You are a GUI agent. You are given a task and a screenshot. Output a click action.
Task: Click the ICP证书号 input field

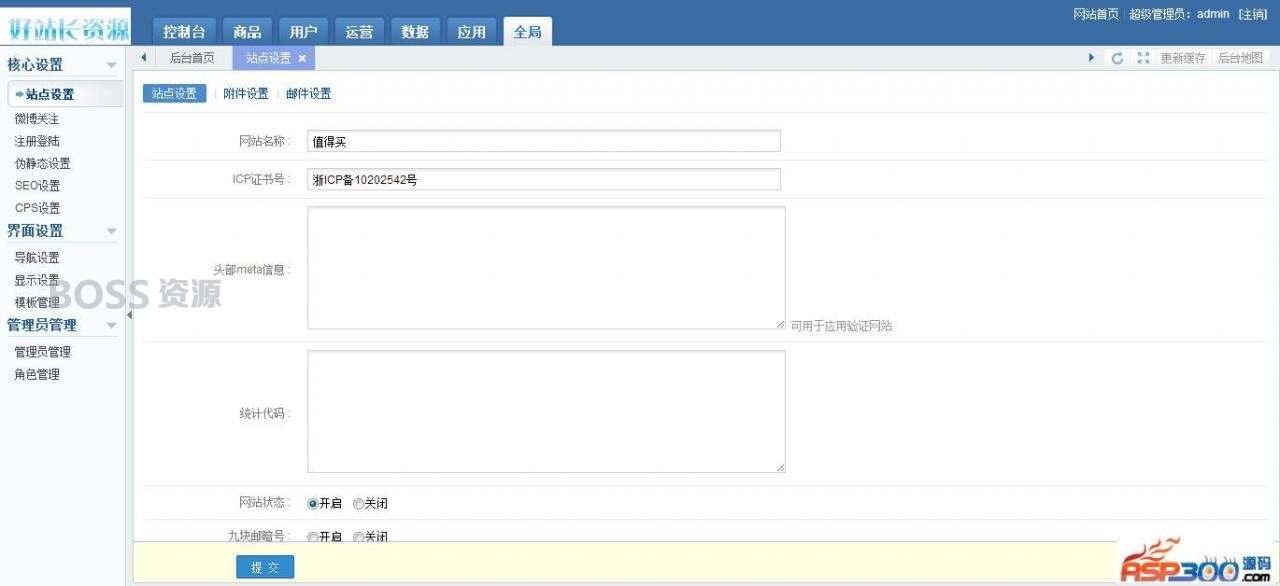click(543, 179)
